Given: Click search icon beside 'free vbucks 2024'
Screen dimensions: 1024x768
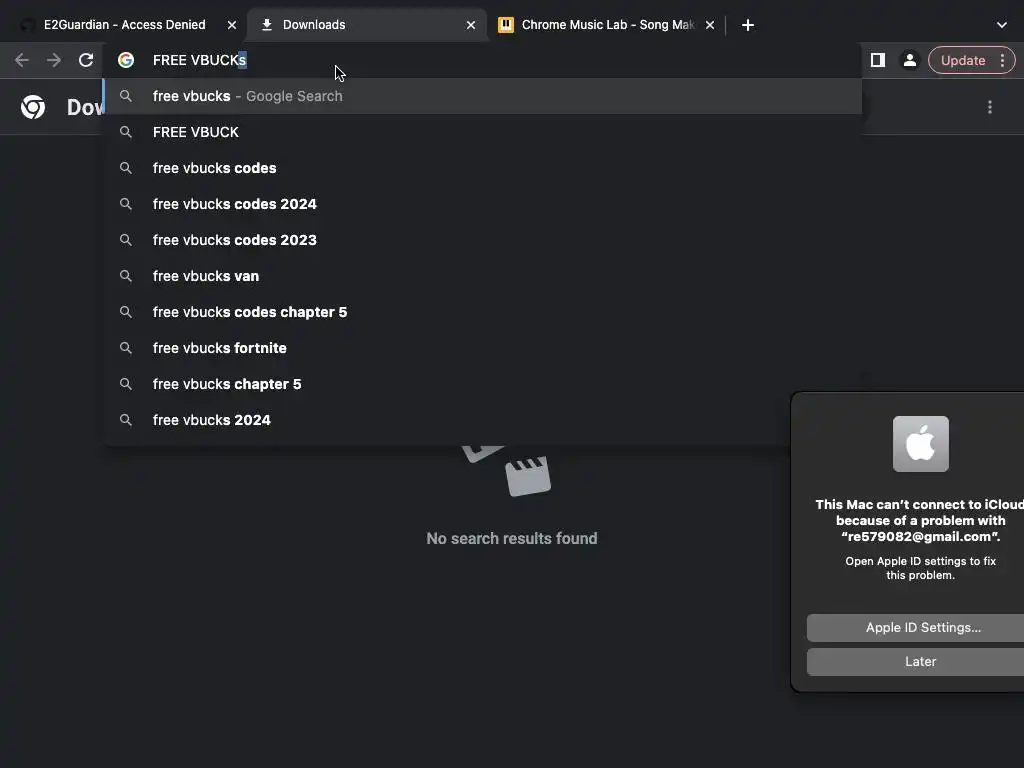Looking at the screenshot, I should (125, 419).
